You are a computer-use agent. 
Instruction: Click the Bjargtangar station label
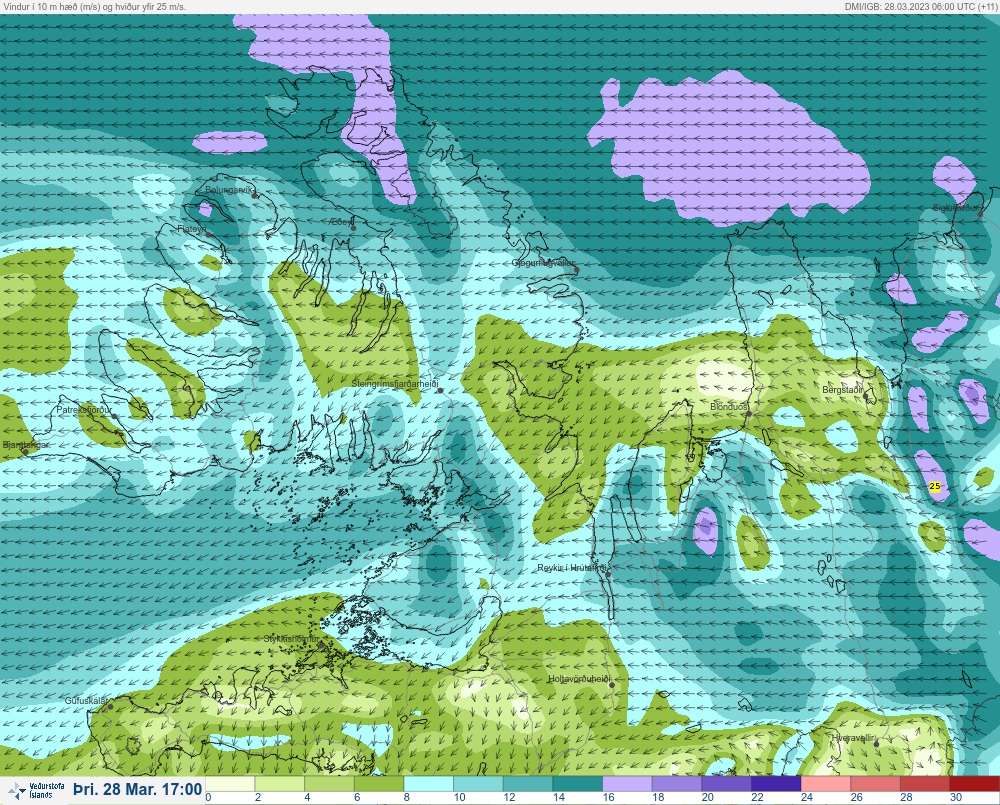[x=26, y=445]
